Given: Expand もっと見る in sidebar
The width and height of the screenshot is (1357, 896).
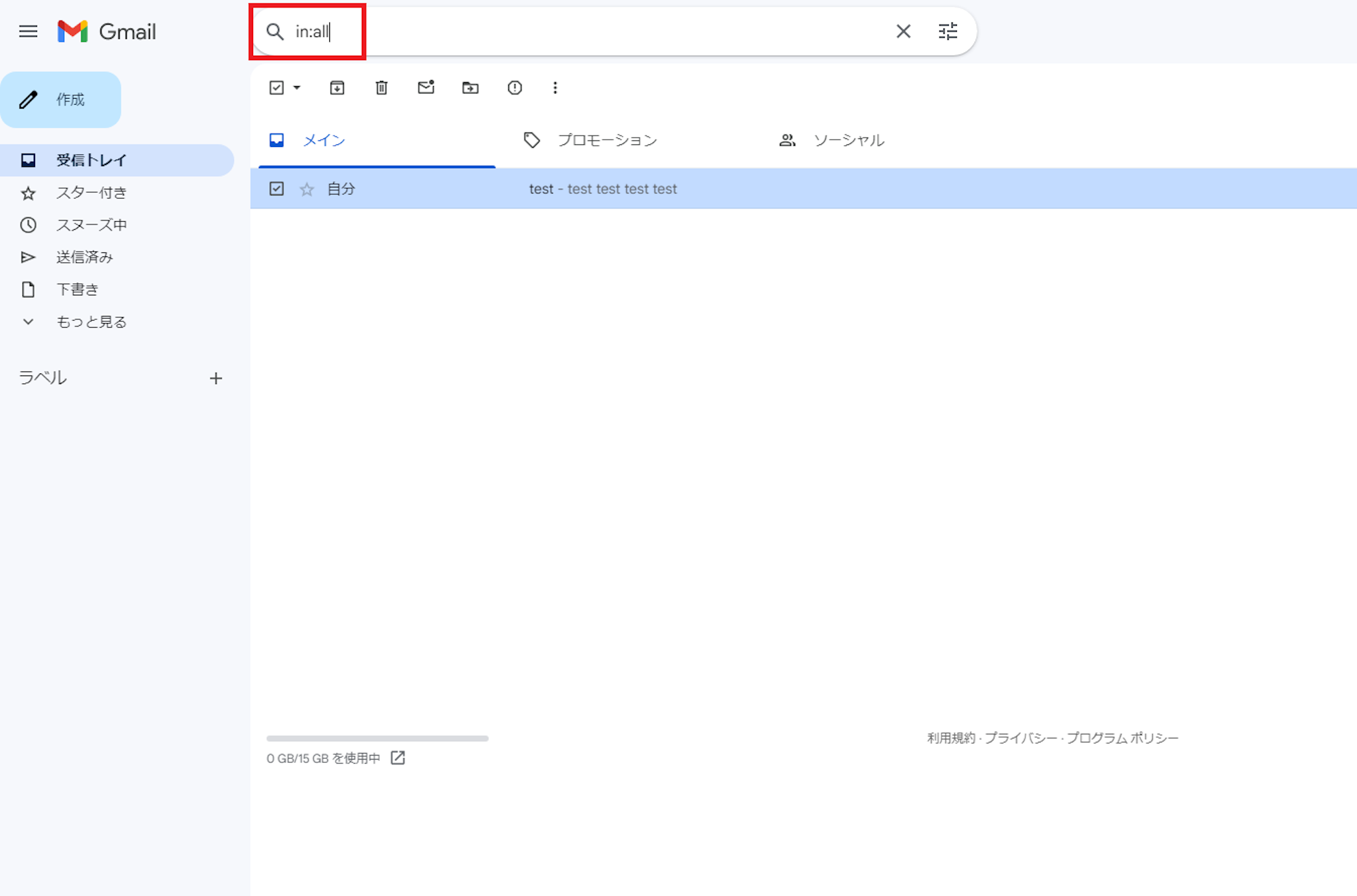Looking at the screenshot, I should tap(91, 322).
